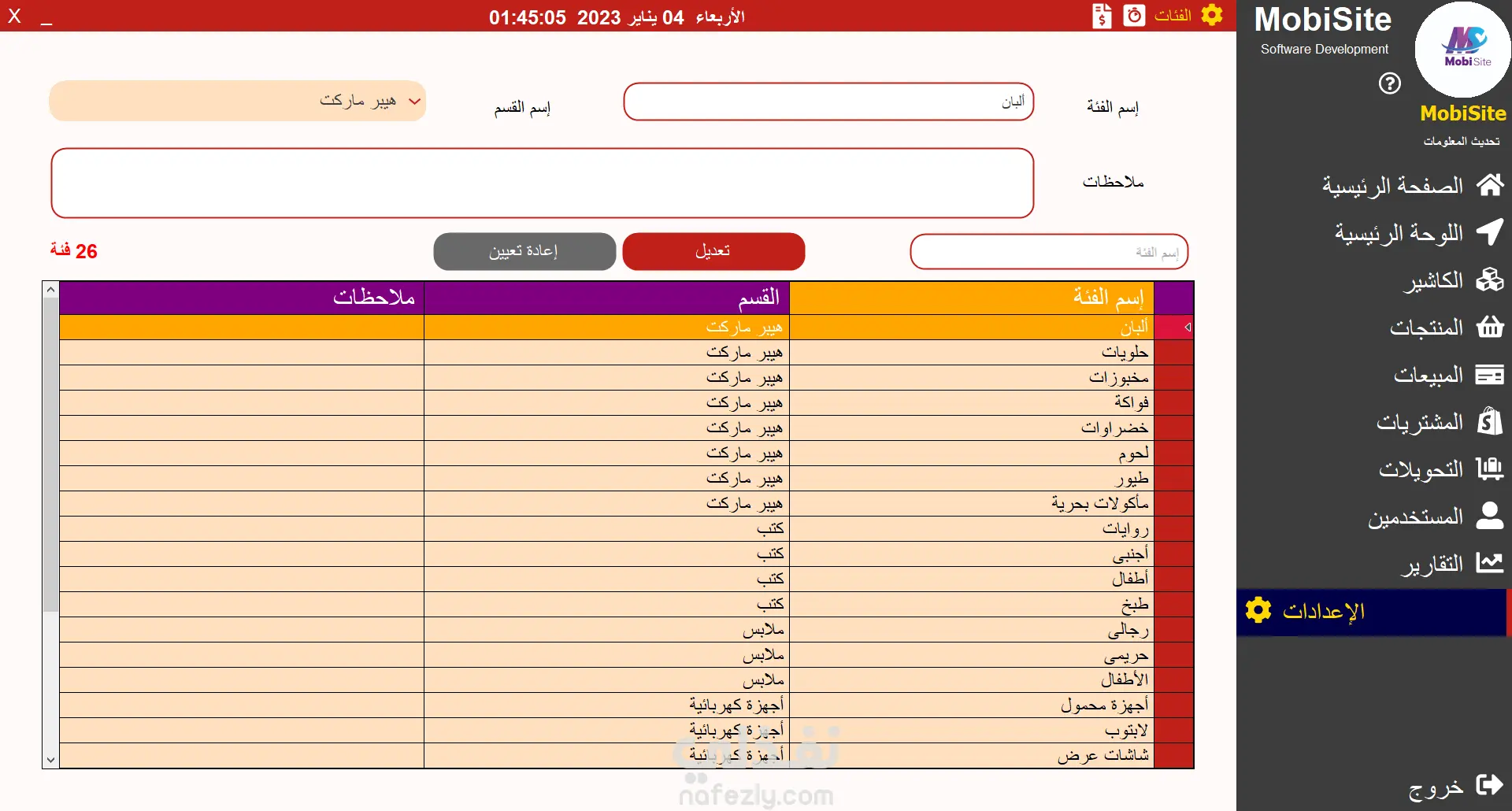This screenshot has height=811, width=1512.
Task: Click the gray إعادة تعيين button
Action: [524, 251]
